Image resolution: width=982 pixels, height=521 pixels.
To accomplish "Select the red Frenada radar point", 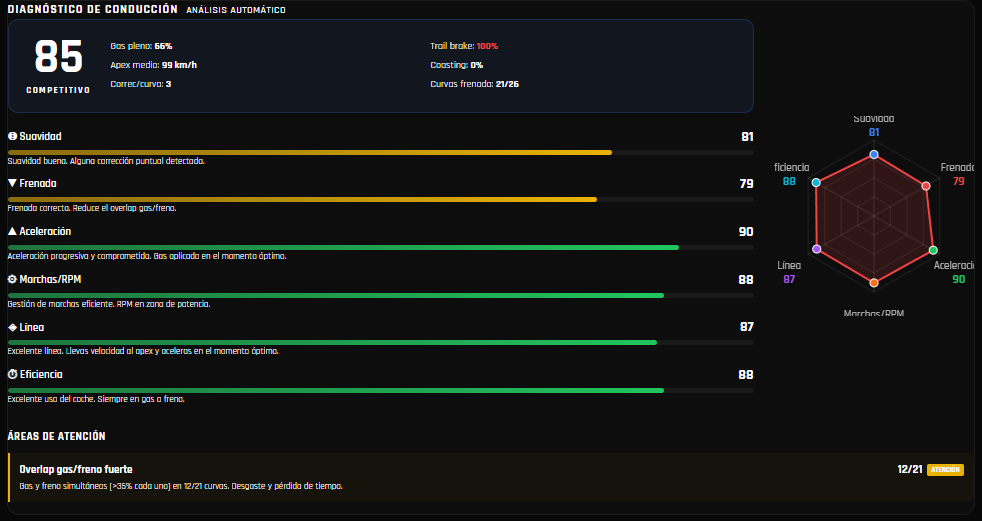I will coord(926,186).
